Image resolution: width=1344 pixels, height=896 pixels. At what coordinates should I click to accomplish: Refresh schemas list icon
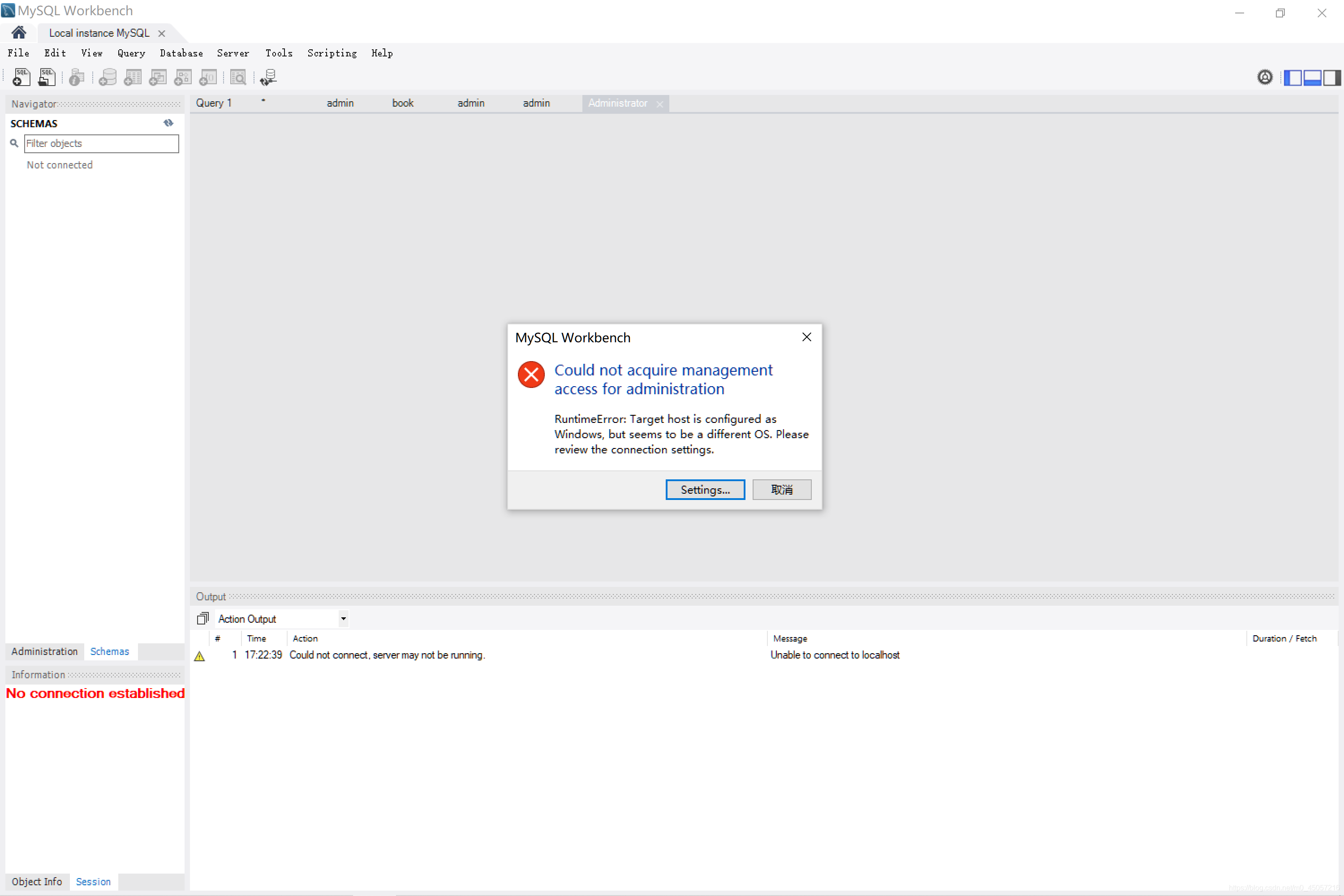(x=168, y=123)
